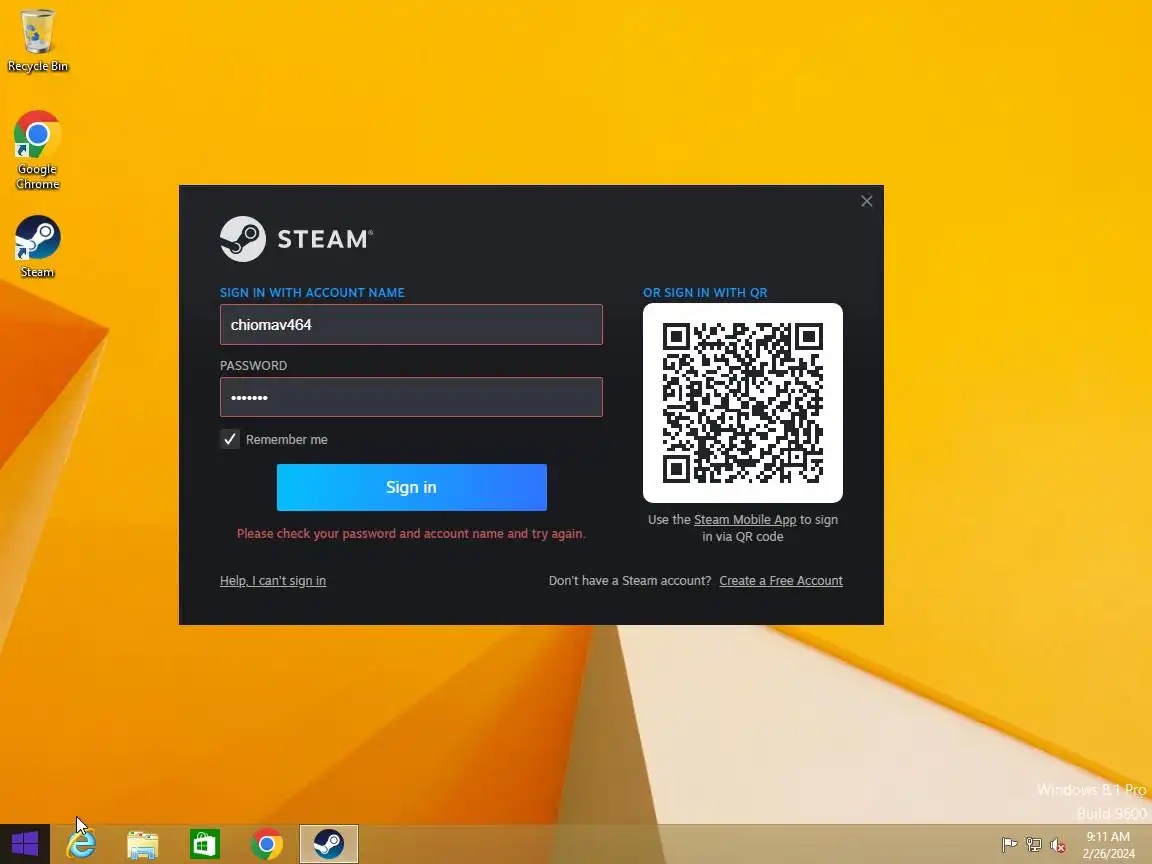
Task: Click the Steam logo in login window
Action: coord(296,239)
